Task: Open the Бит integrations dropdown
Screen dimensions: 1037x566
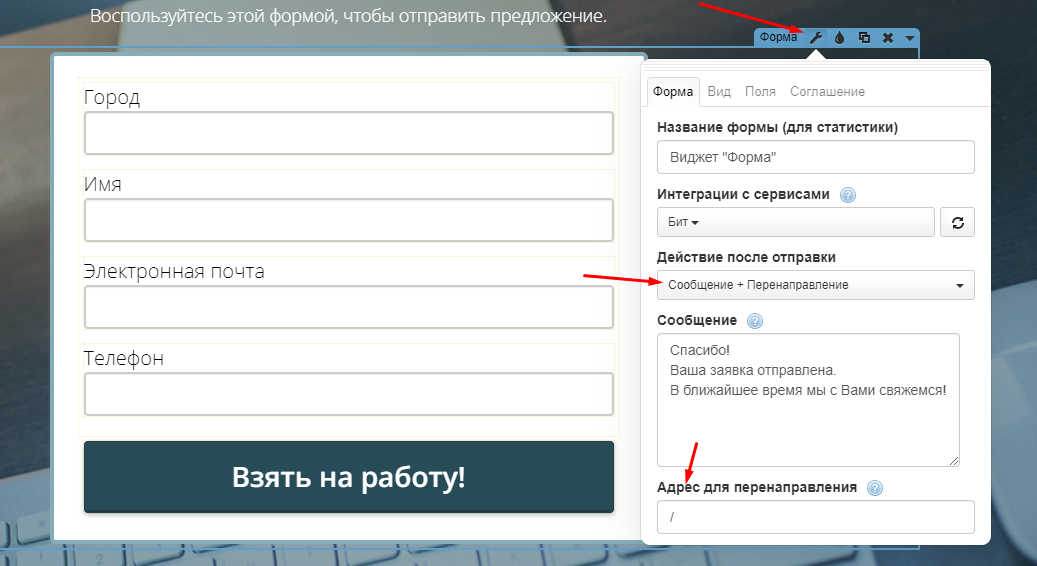Action: click(795, 222)
